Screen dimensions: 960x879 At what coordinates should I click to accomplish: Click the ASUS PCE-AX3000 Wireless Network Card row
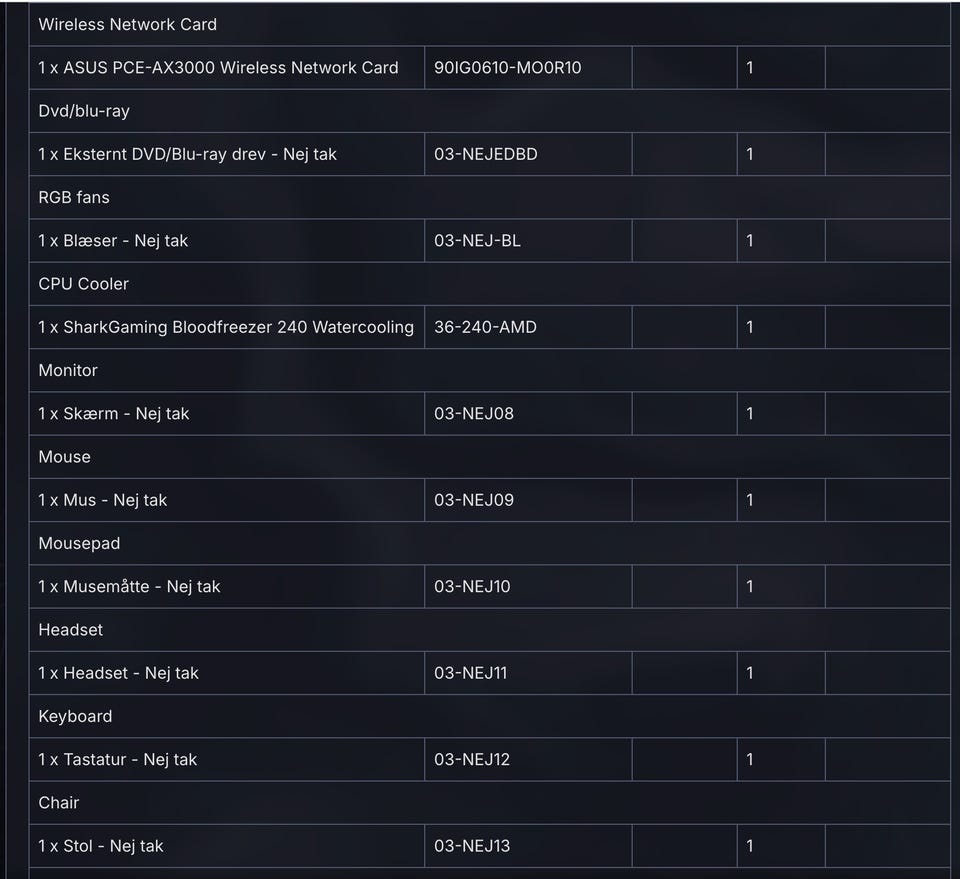click(x=218, y=68)
